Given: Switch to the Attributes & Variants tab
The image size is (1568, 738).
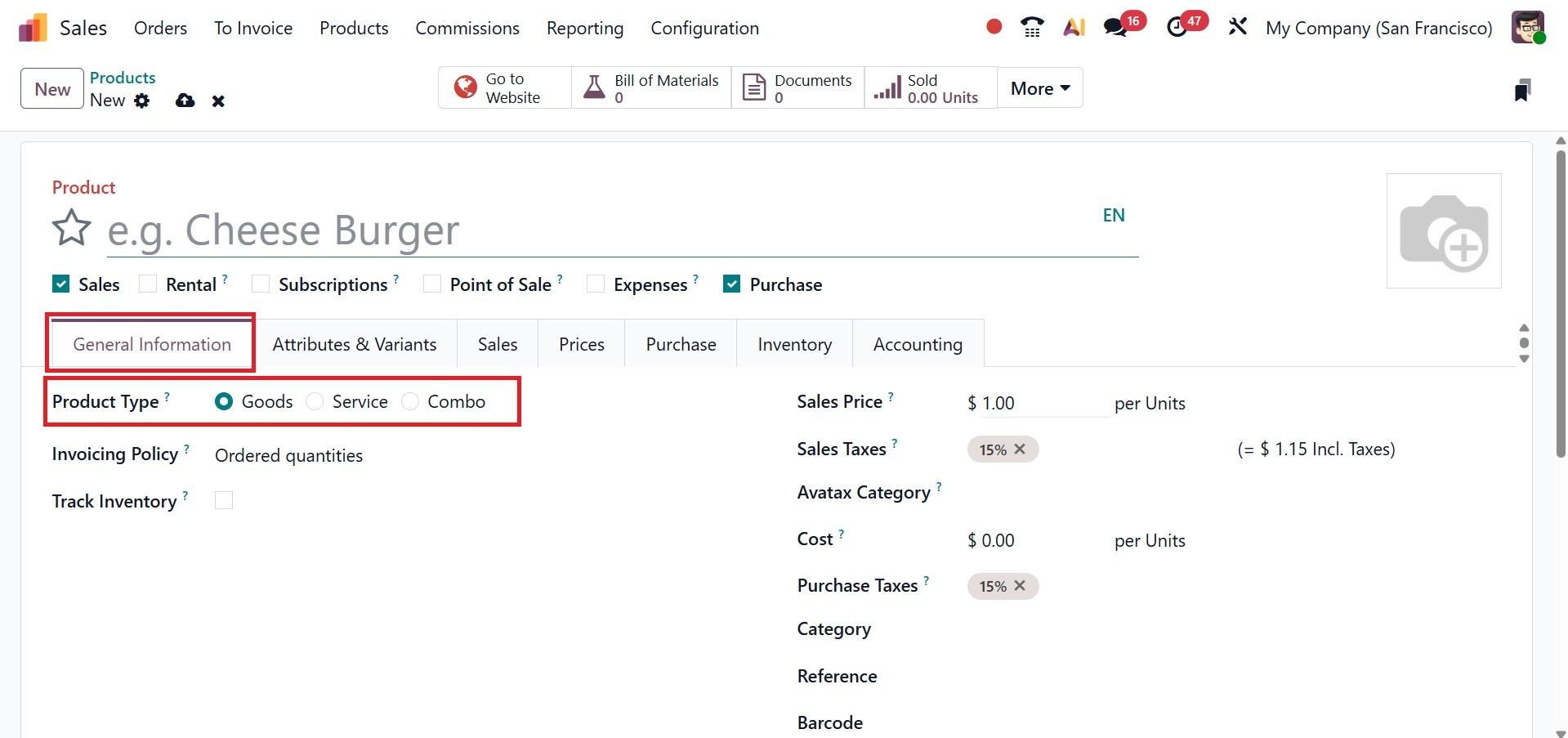Looking at the screenshot, I should click(355, 345).
